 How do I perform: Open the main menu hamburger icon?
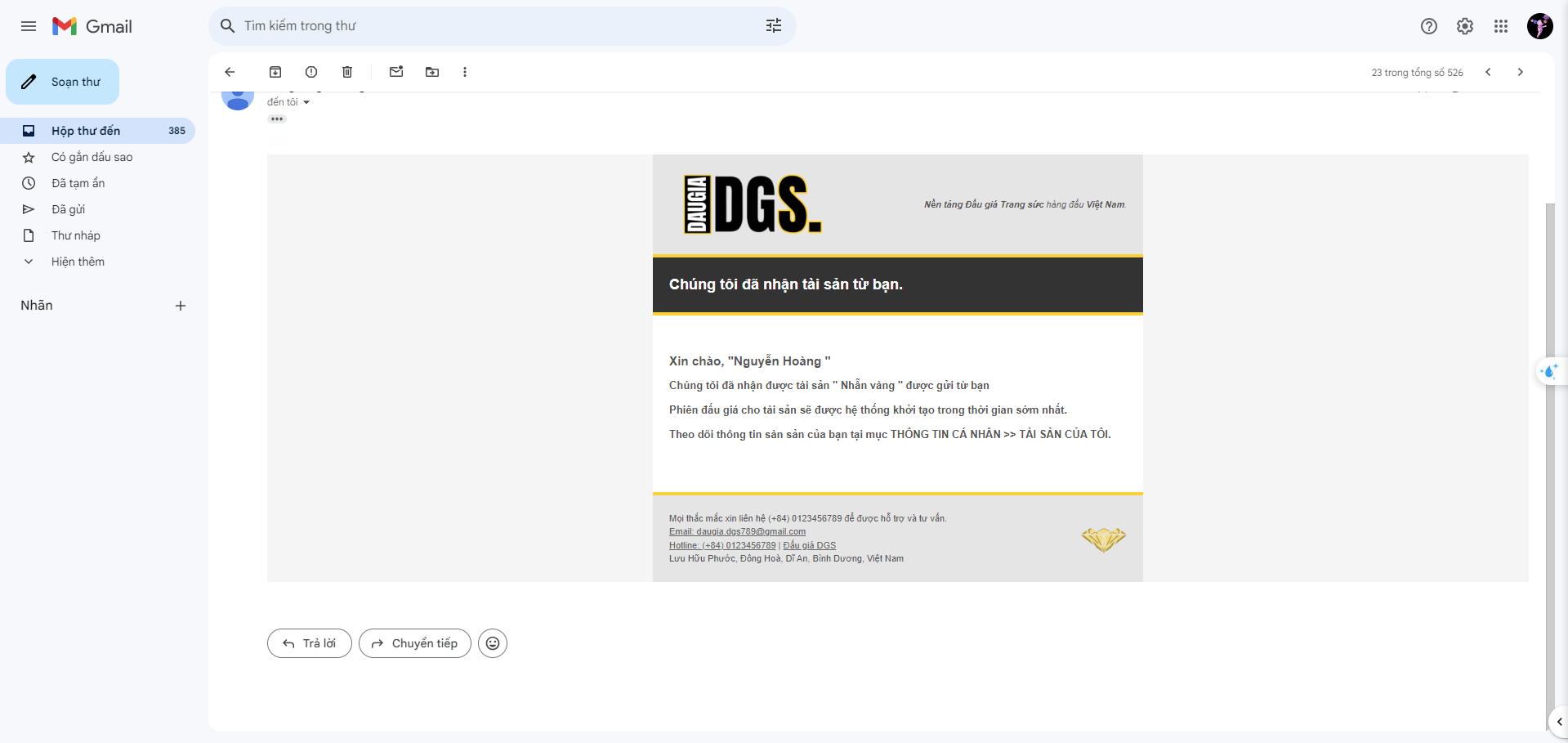(29, 26)
